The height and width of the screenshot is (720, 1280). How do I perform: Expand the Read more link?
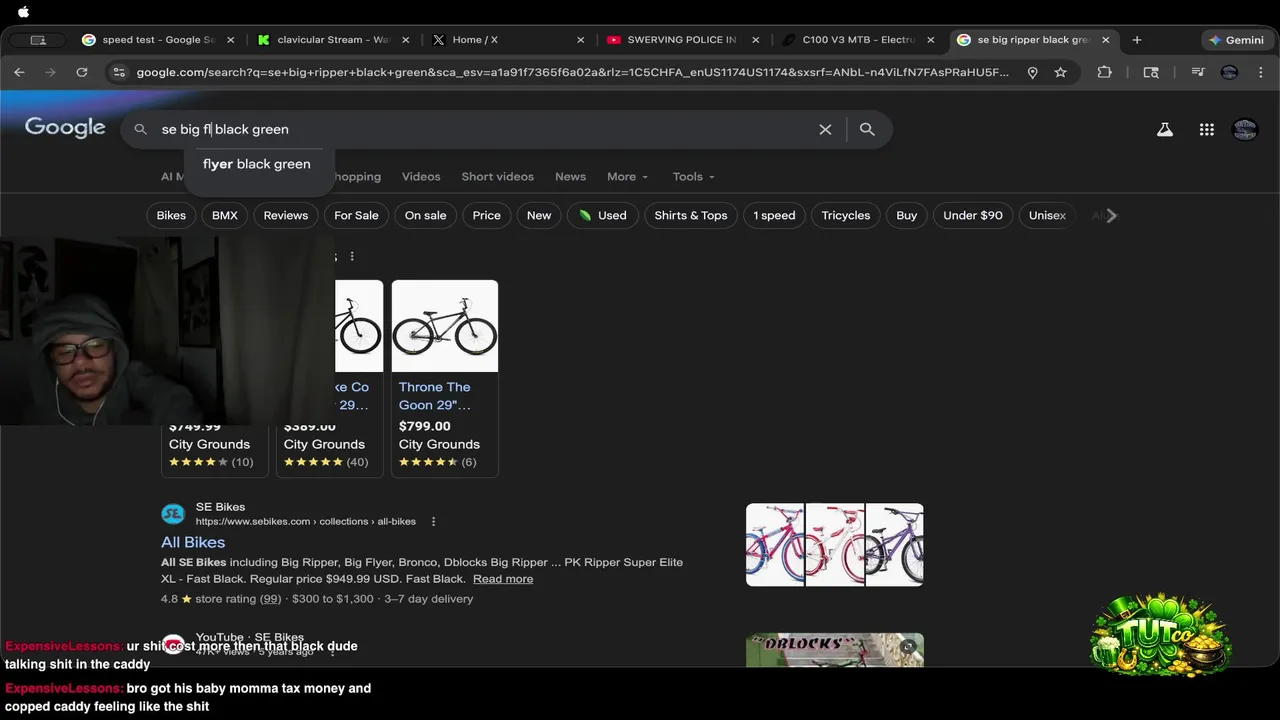tap(503, 579)
